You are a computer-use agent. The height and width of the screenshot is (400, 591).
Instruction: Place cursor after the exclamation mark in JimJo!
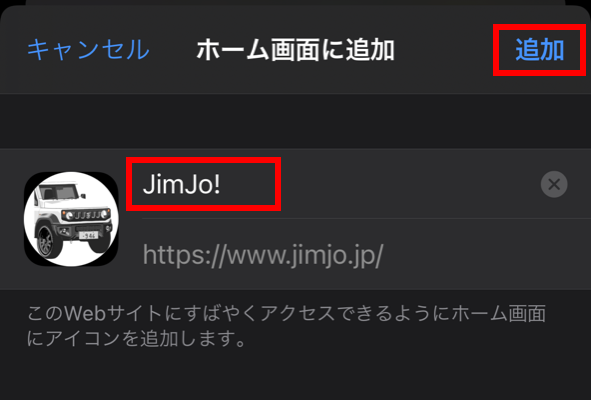[x=222, y=184]
